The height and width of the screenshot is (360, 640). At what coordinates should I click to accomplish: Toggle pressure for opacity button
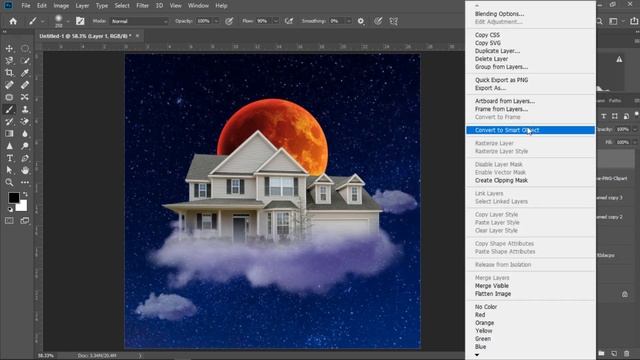click(229, 21)
